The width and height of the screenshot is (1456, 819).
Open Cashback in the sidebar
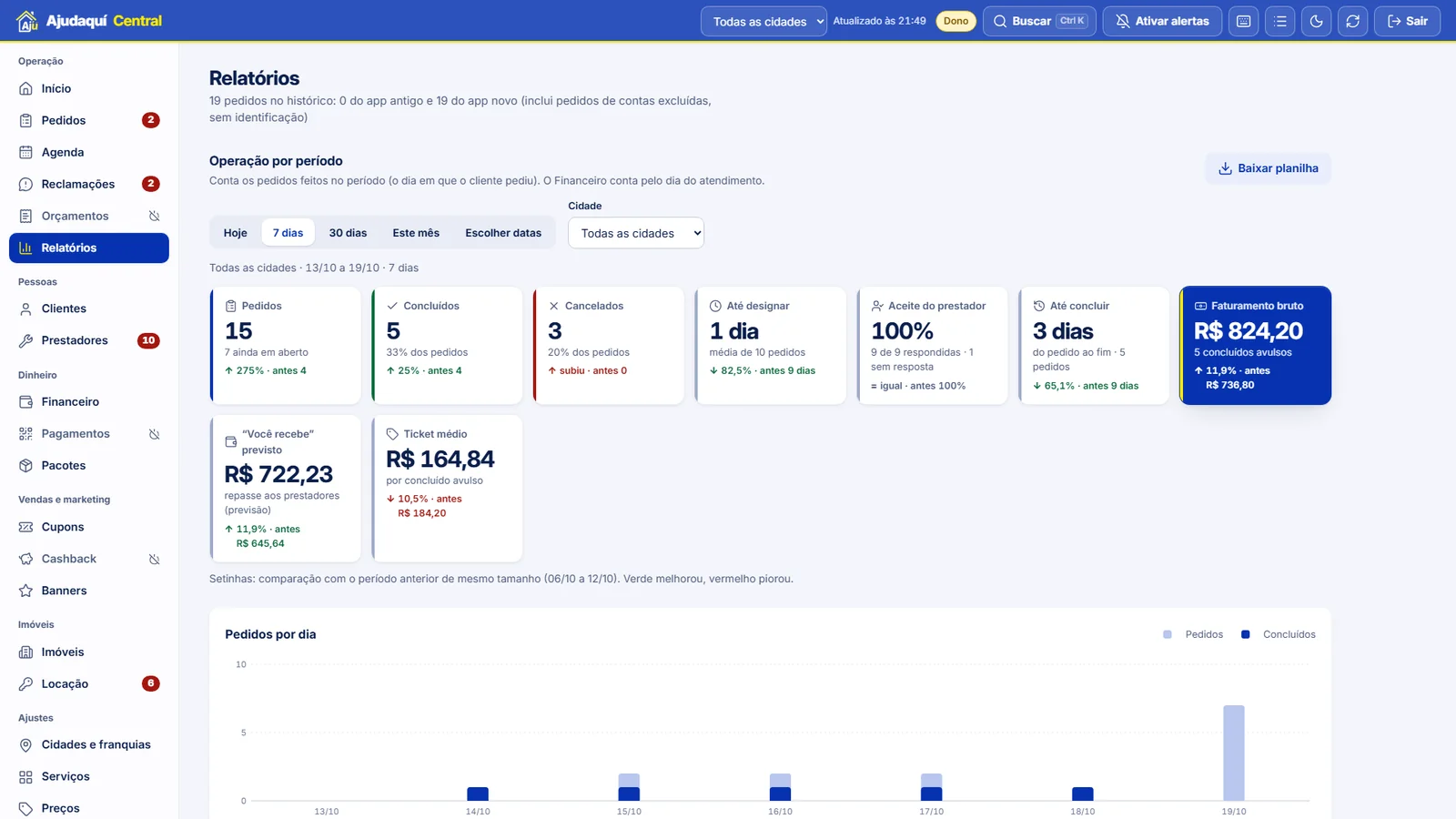[x=89, y=559]
